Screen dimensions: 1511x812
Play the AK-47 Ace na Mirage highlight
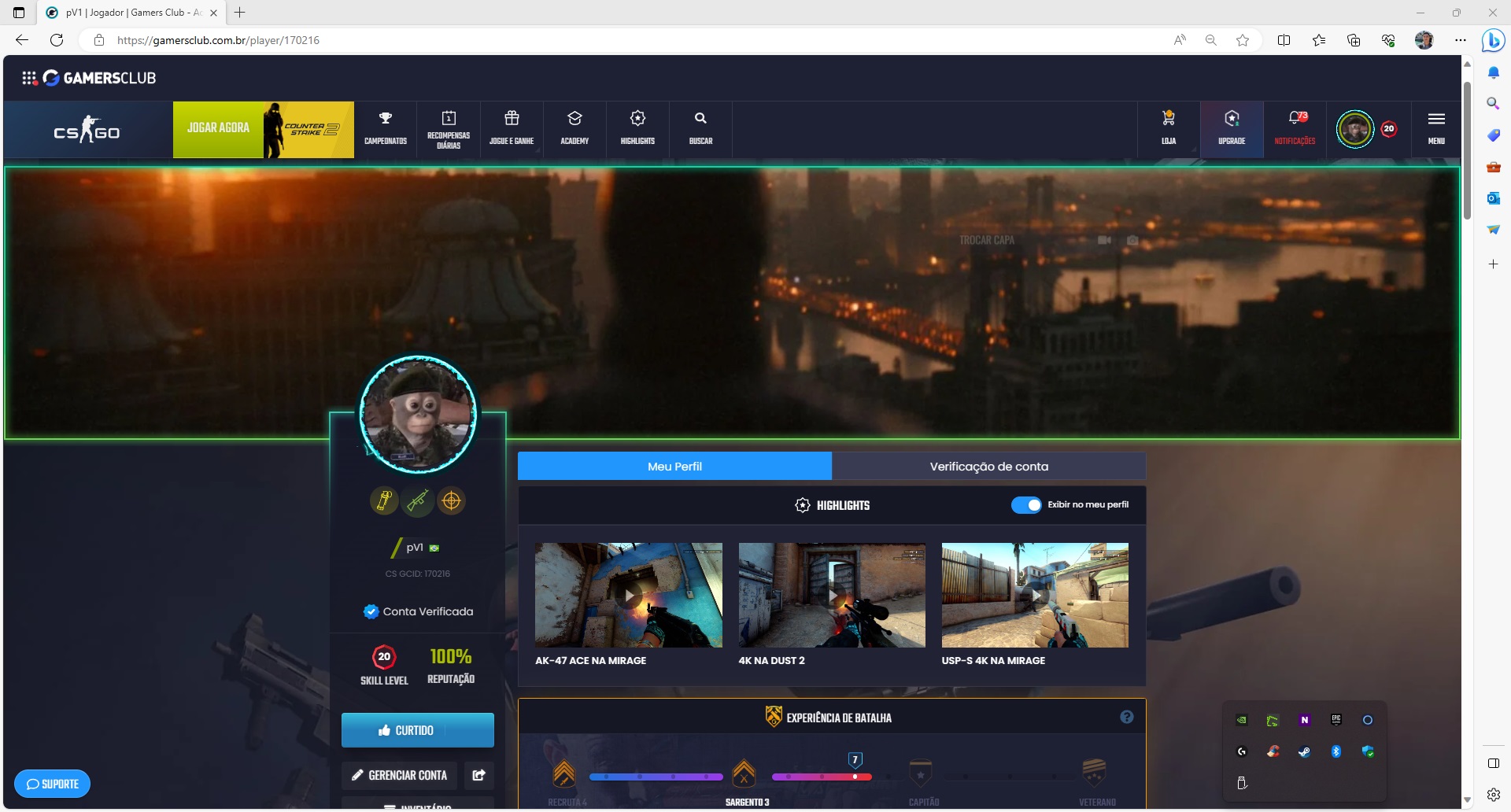coord(629,596)
